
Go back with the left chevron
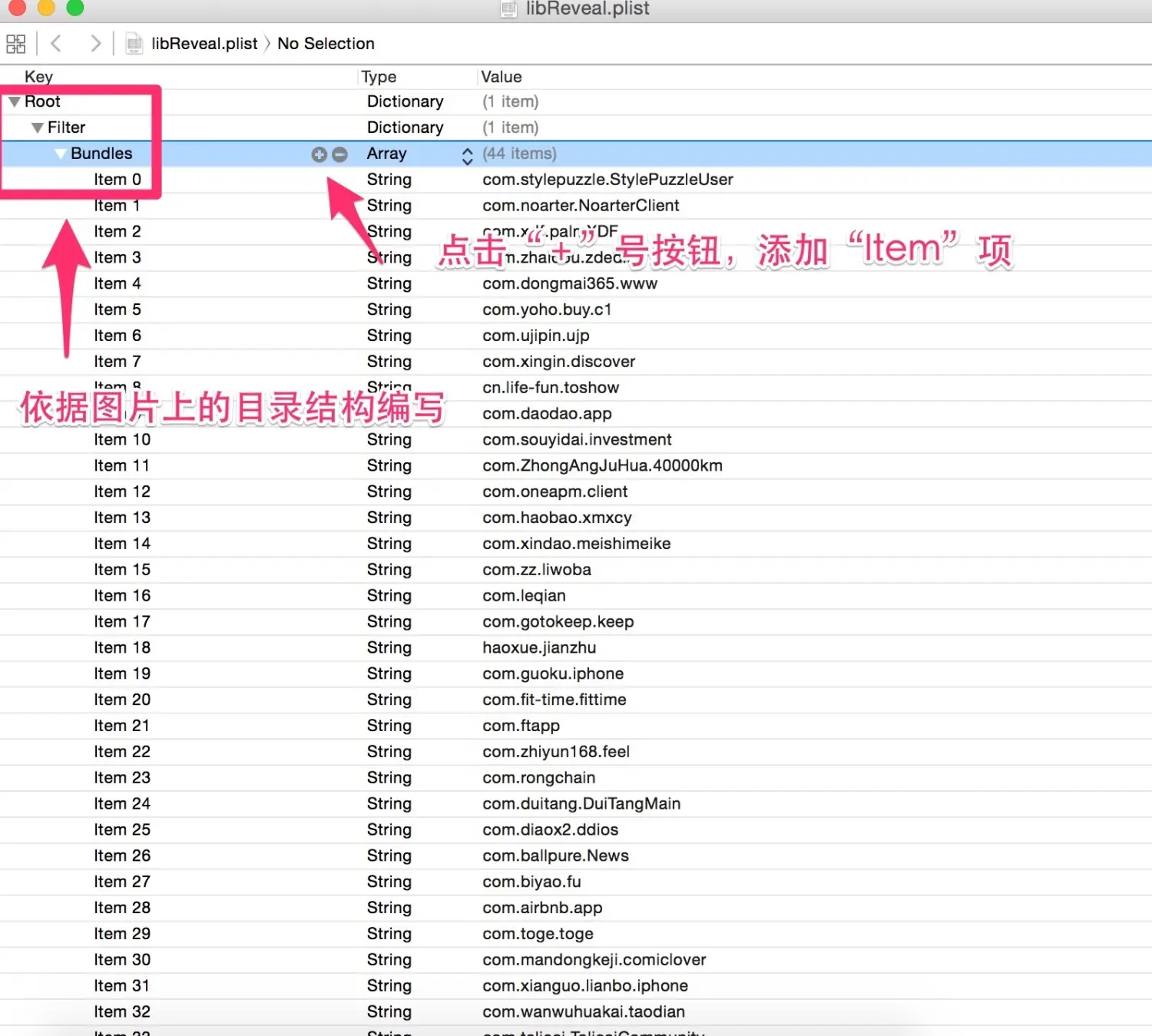(56, 44)
